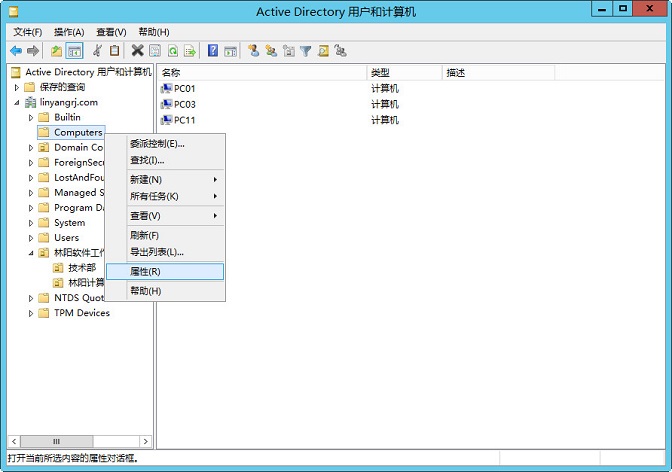Choose 查找(I)... from the context menu
The image size is (672, 472).
165,160
